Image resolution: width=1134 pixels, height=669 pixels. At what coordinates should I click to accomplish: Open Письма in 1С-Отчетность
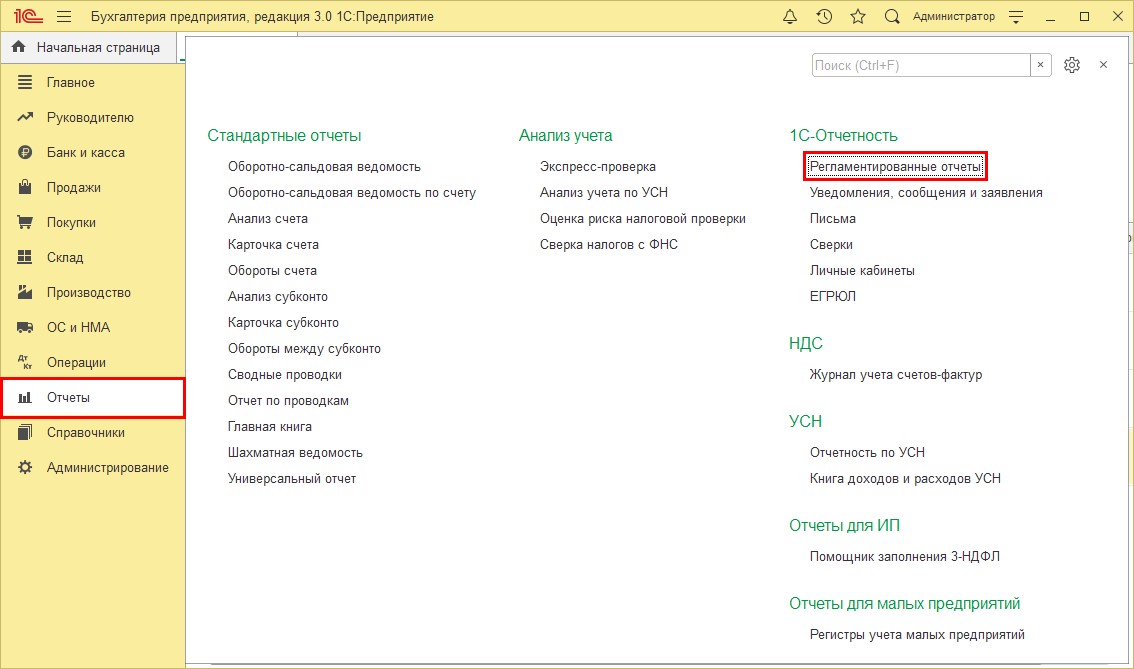pyautogui.click(x=832, y=218)
